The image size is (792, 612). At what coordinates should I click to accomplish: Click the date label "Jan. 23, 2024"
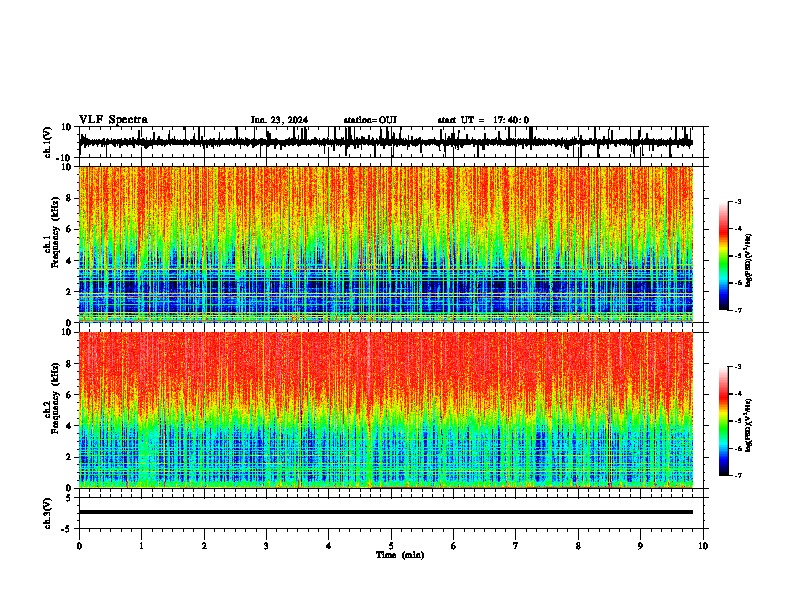pyautogui.click(x=279, y=120)
